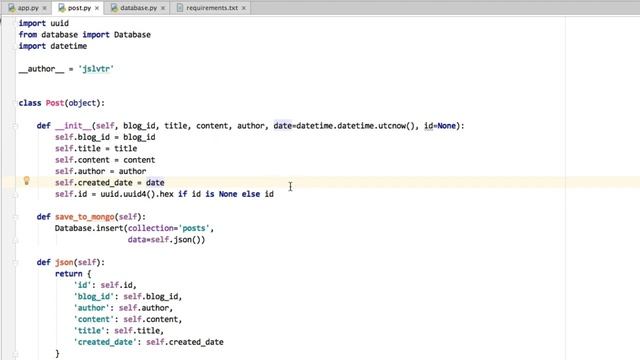The width and height of the screenshot is (640, 360).
Task: Click 'Database.insert' call
Action: coord(89,228)
